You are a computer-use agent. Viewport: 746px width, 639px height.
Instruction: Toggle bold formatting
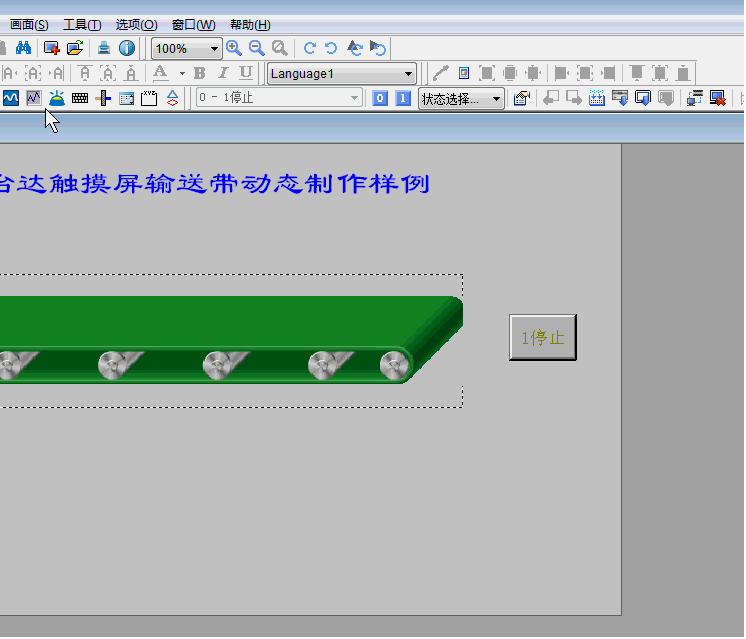click(200, 73)
